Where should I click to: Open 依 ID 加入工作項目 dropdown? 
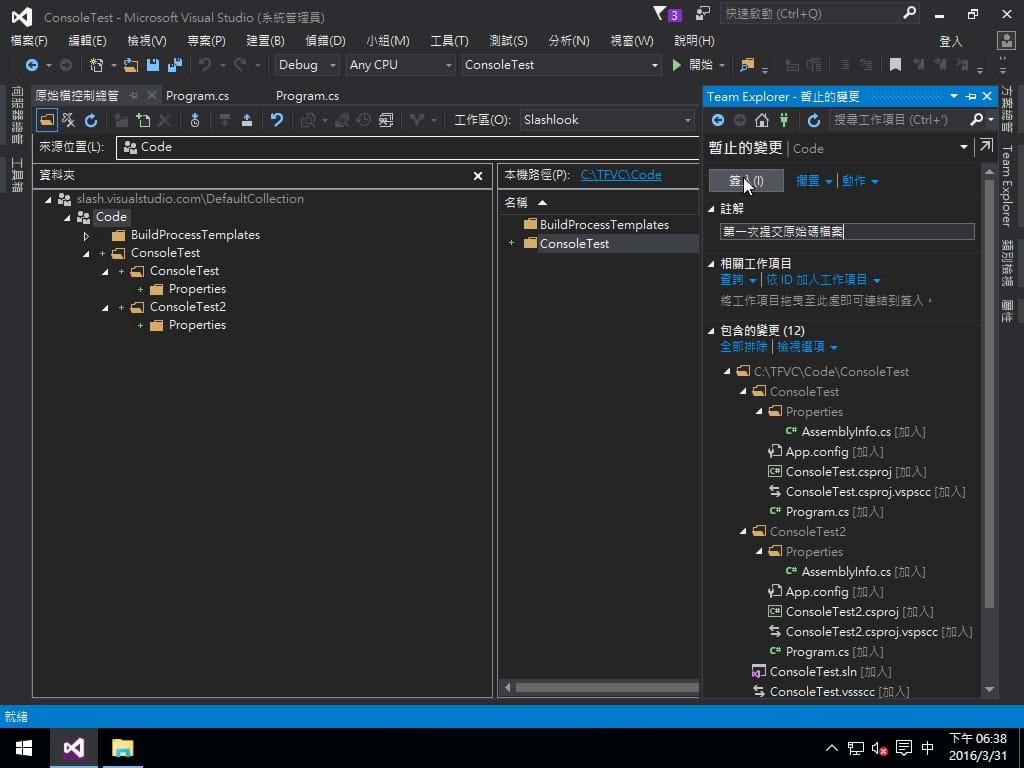(824, 280)
